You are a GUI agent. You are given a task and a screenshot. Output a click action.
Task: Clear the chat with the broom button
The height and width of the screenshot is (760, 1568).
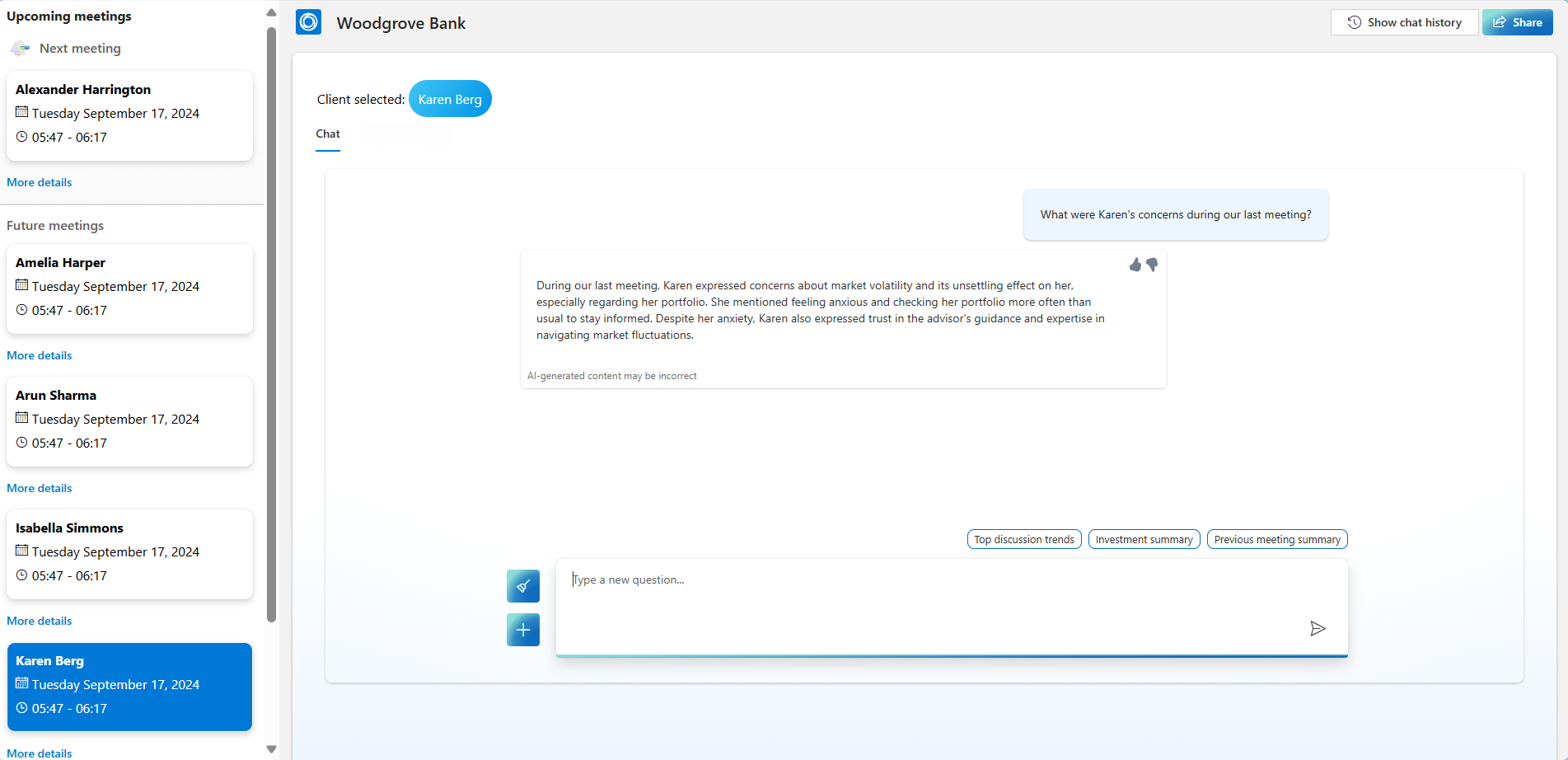tap(523, 586)
